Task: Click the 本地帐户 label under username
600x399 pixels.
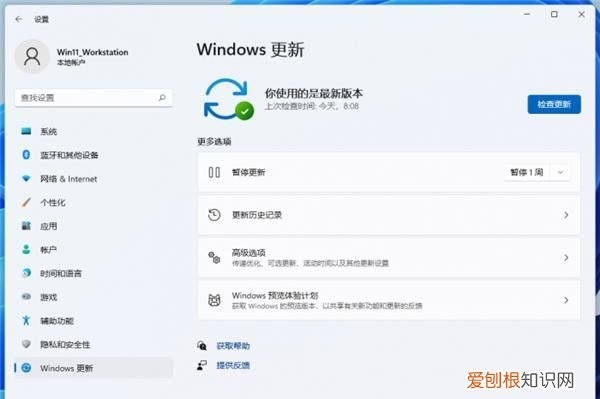Action: pos(71,62)
